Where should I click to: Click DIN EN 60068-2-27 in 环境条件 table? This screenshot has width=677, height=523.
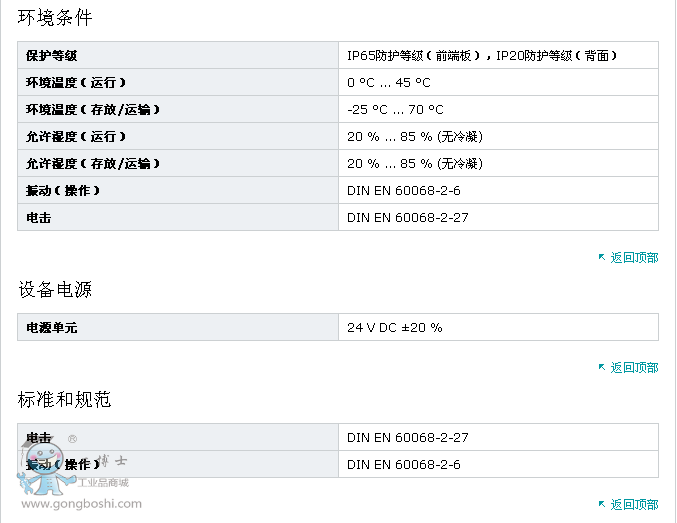(x=407, y=218)
